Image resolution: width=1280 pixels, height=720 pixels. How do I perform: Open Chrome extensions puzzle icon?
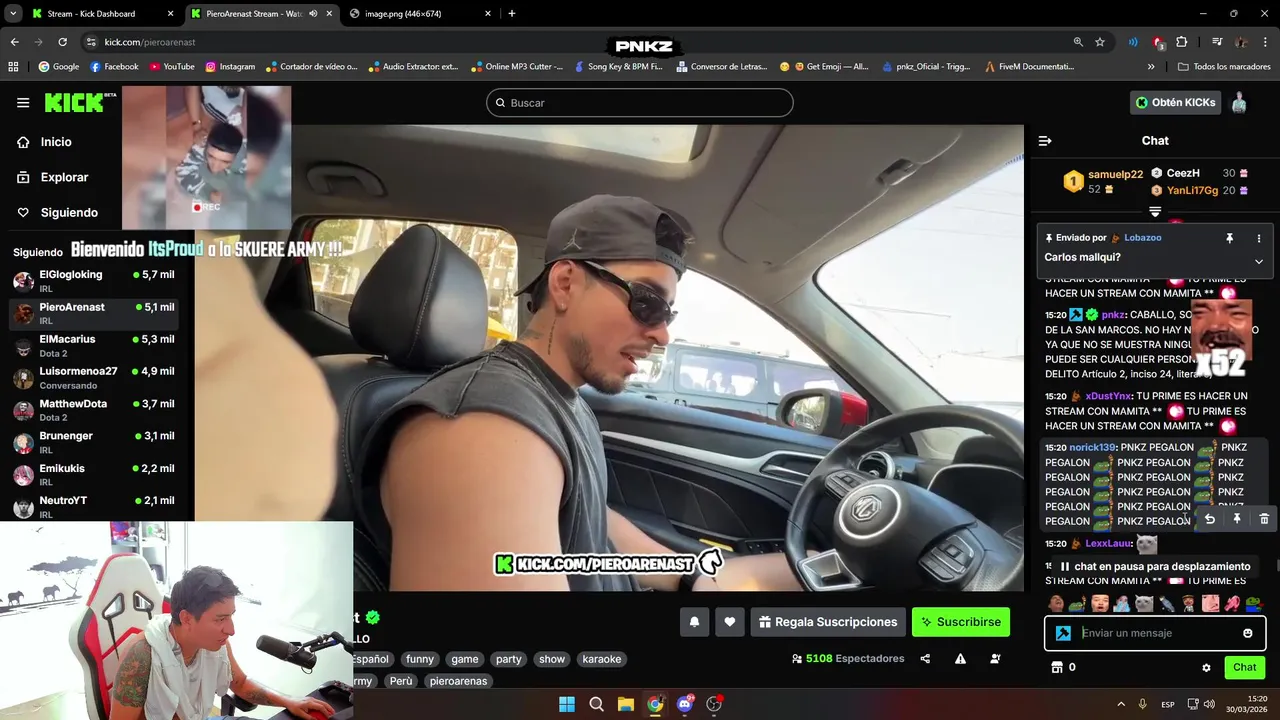click(x=1182, y=42)
